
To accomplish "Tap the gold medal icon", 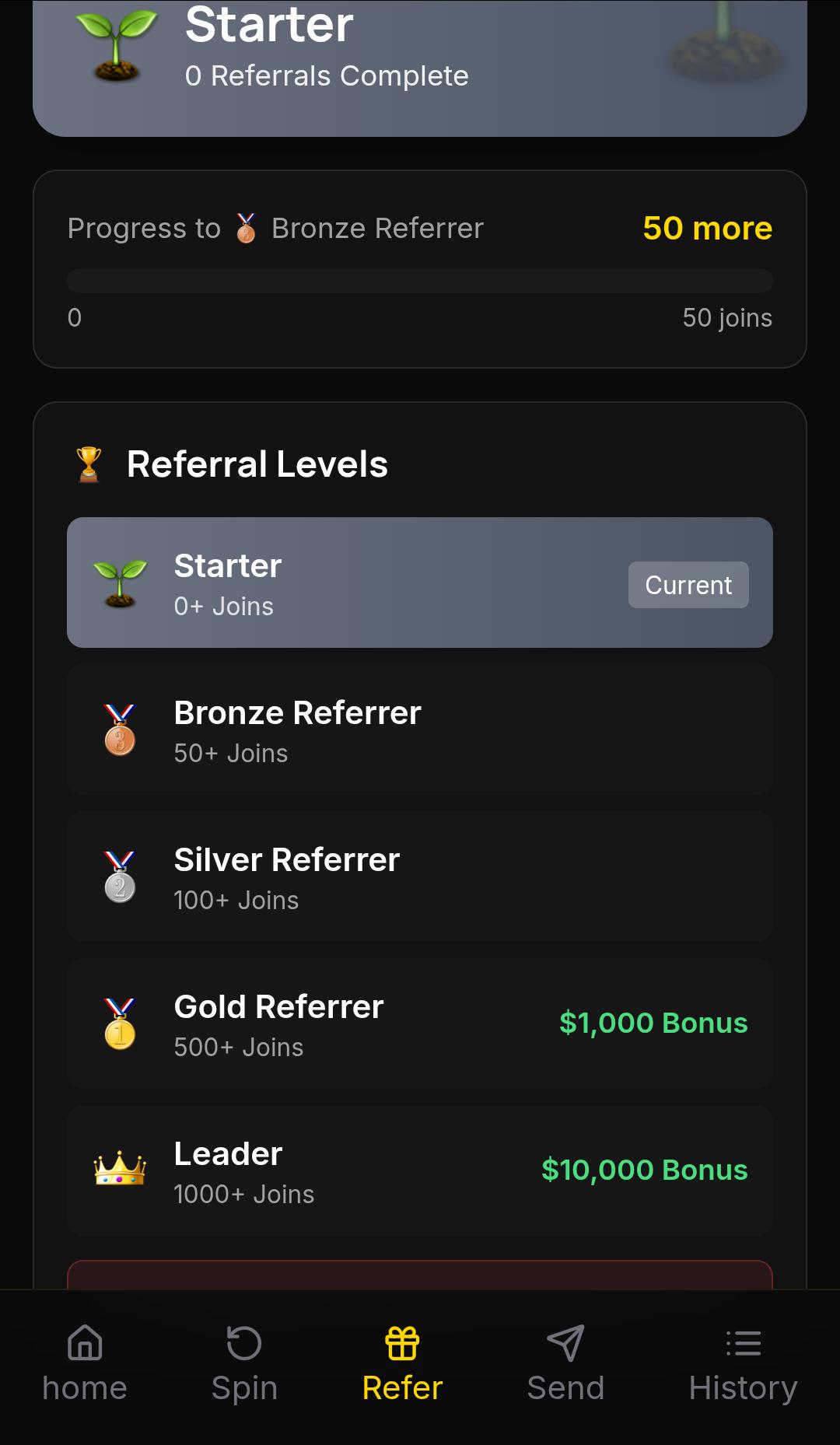I will 120,1023.
